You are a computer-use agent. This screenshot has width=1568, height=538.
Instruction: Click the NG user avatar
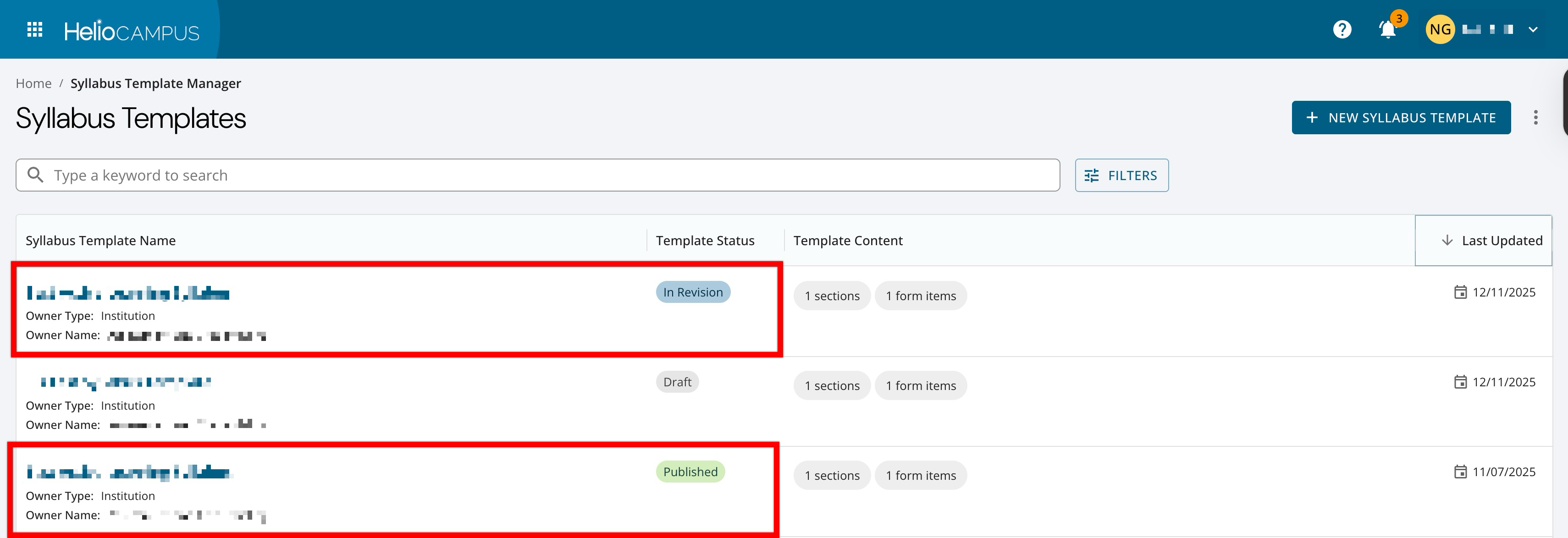(1440, 29)
